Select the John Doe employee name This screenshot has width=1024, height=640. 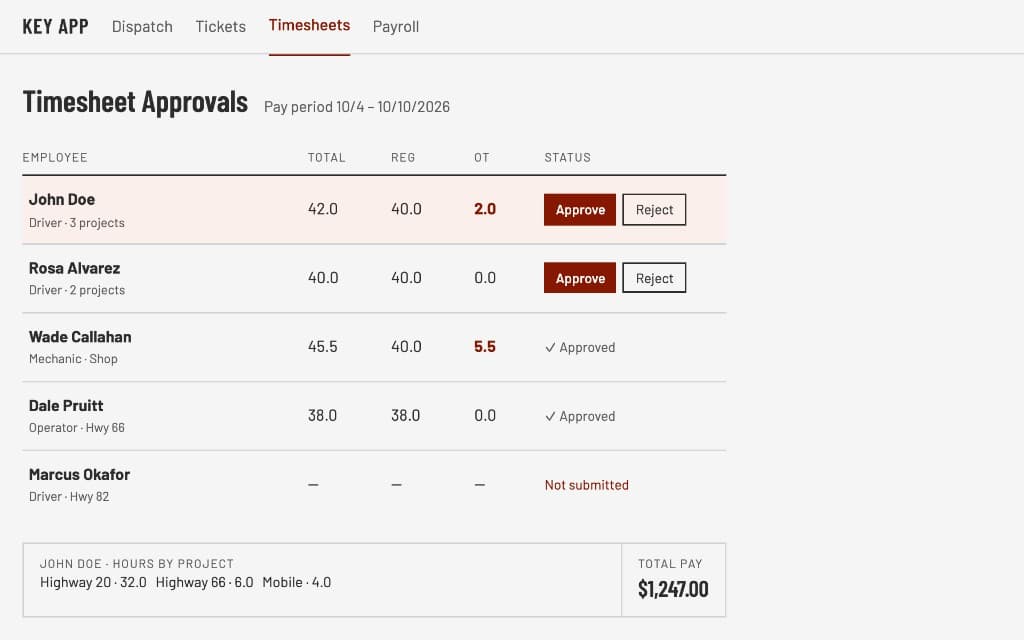62,200
